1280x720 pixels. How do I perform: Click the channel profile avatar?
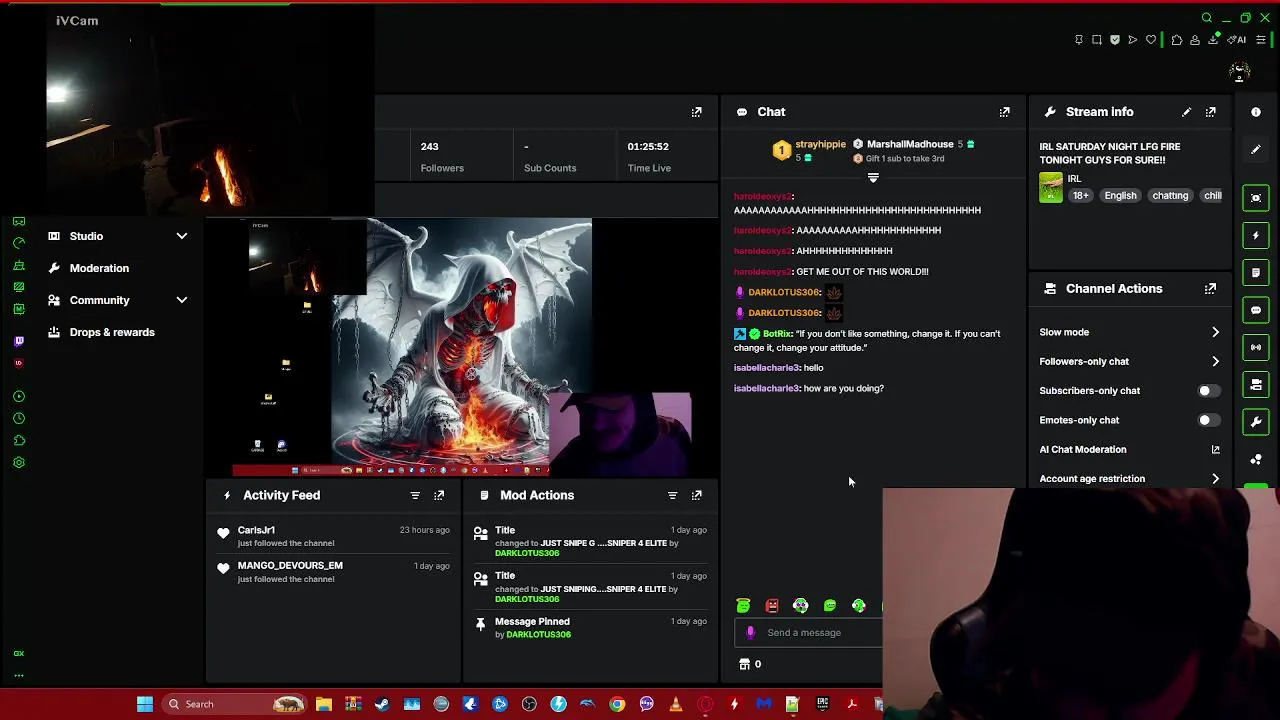(x=1240, y=72)
